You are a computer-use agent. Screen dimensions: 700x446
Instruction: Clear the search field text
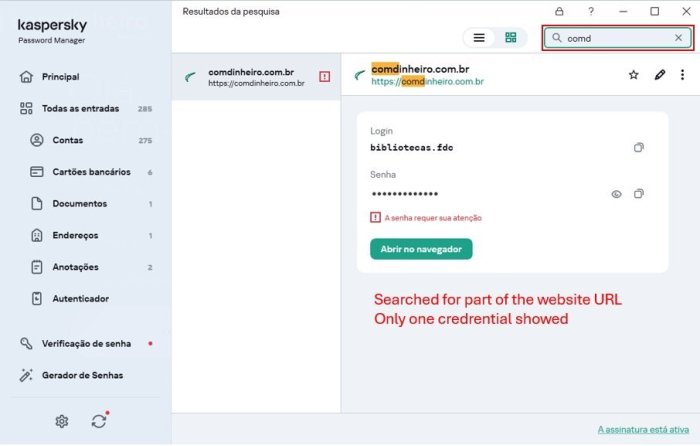tap(679, 38)
